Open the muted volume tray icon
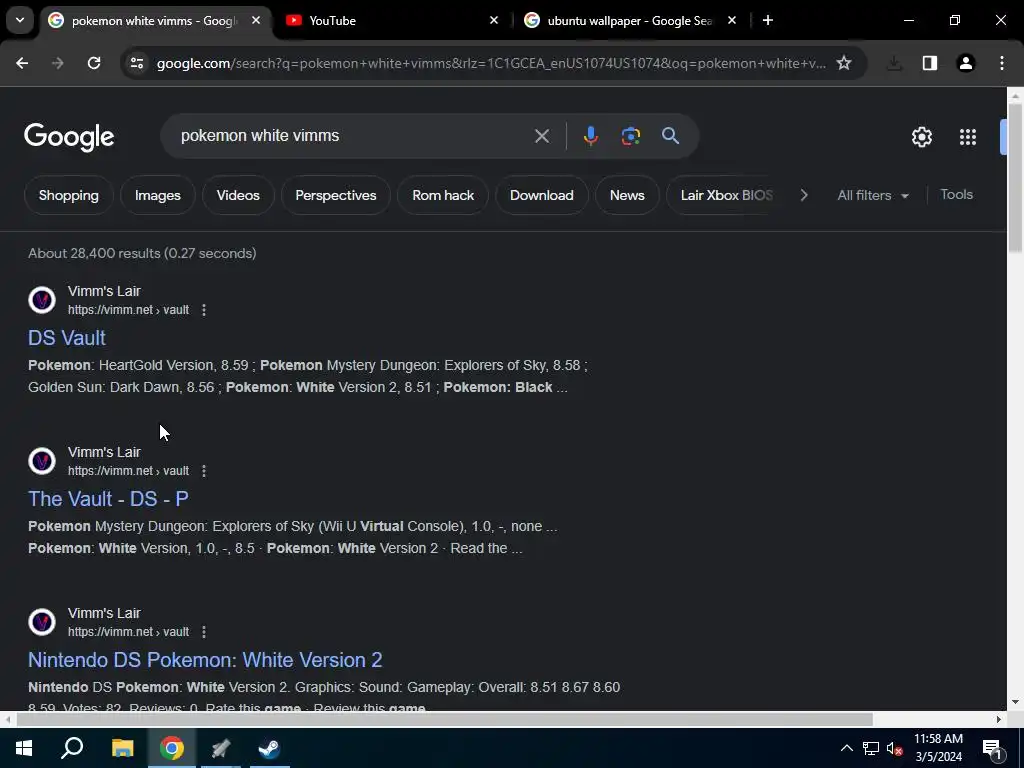 click(x=895, y=748)
